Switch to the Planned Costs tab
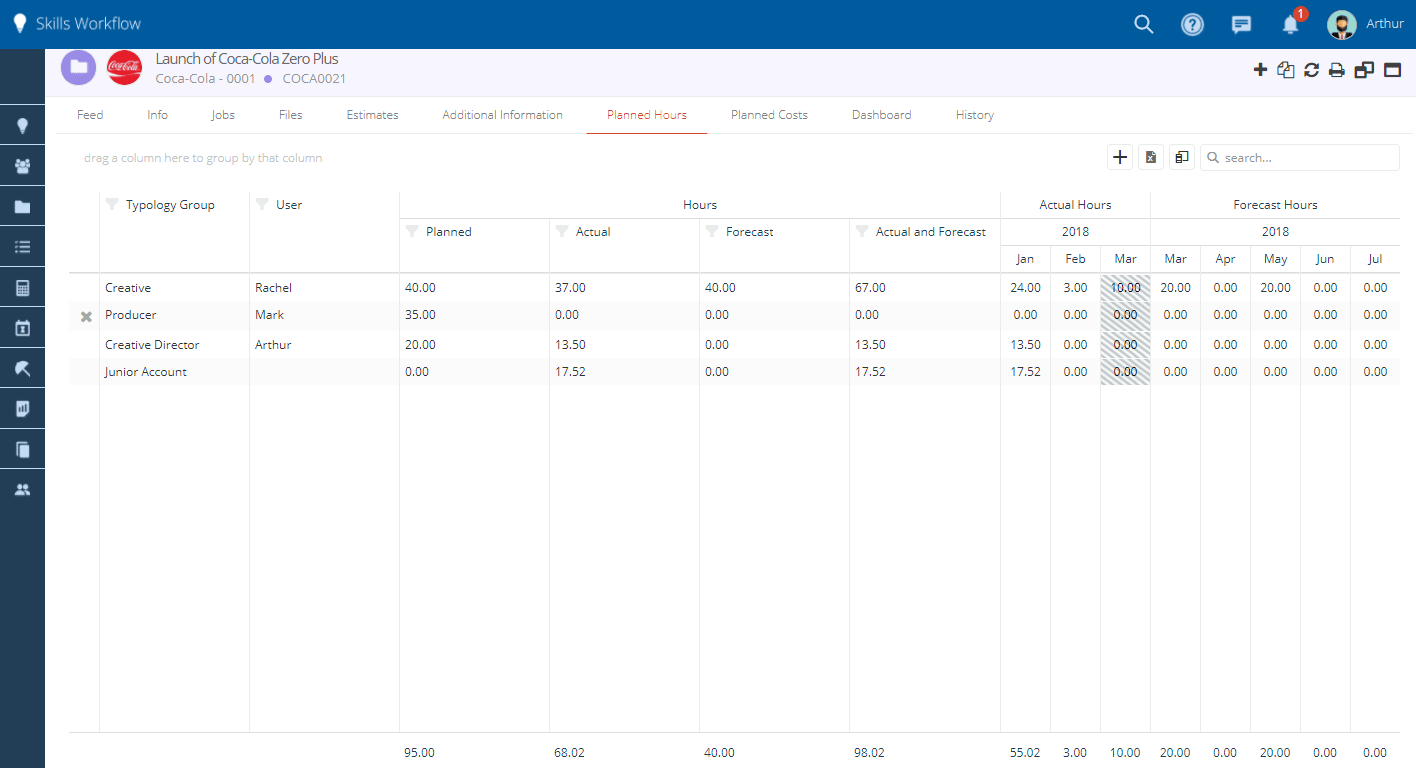This screenshot has width=1416, height=768. pyautogui.click(x=769, y=115)
